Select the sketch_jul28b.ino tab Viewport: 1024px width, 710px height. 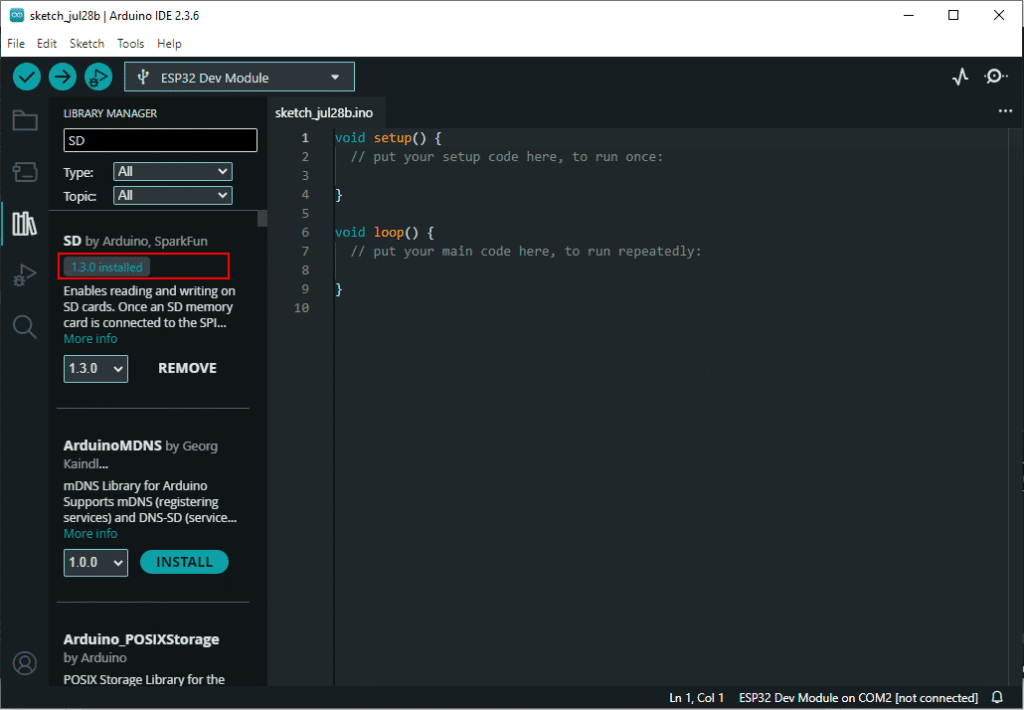[x=325, y=112]
